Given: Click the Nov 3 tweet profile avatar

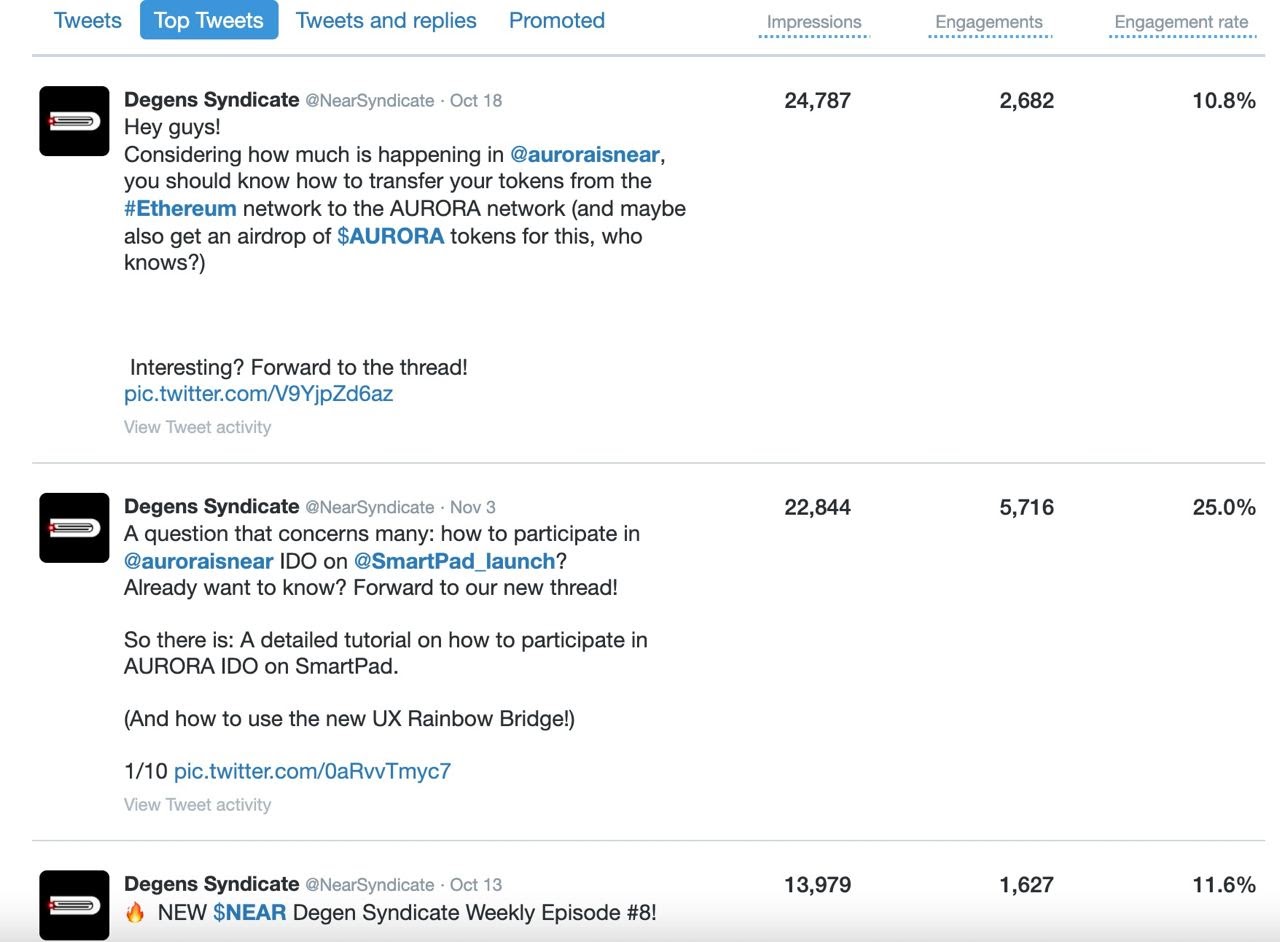Looking at the screenshot, I should coord(74,528).
